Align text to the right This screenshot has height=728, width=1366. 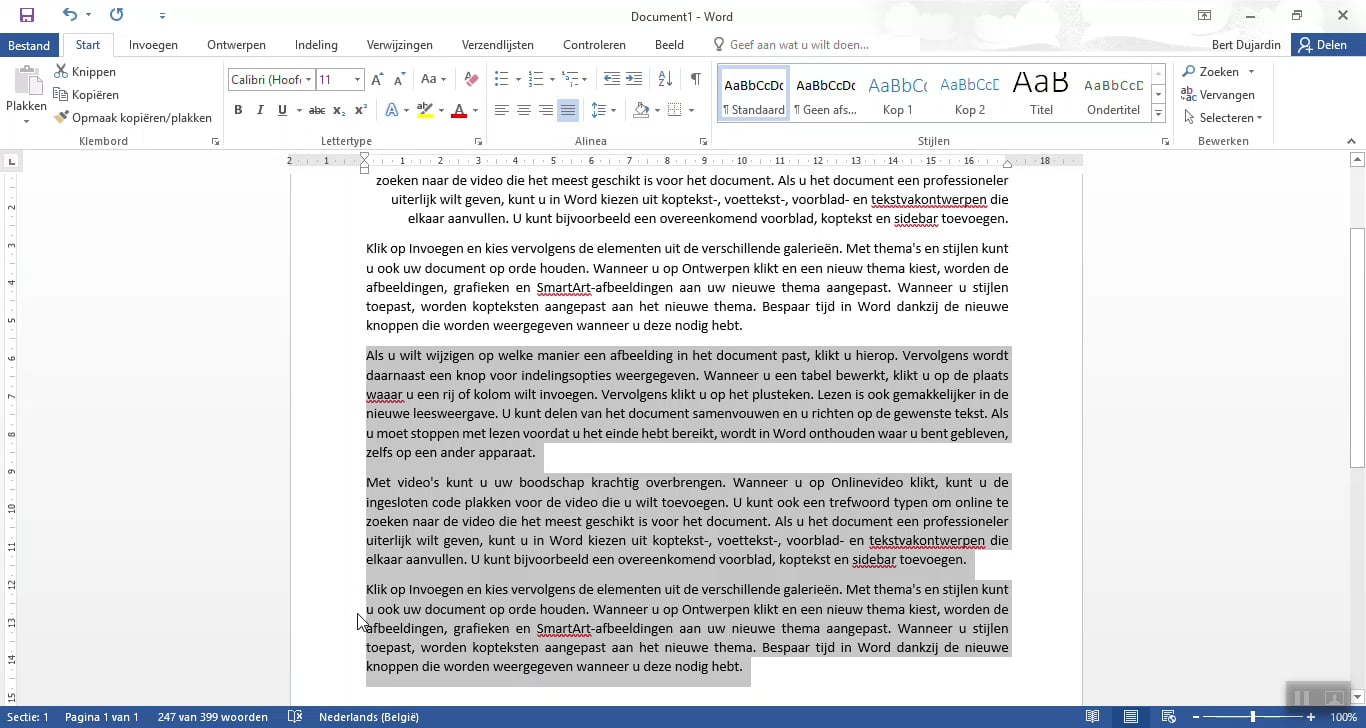coord(546,110)
